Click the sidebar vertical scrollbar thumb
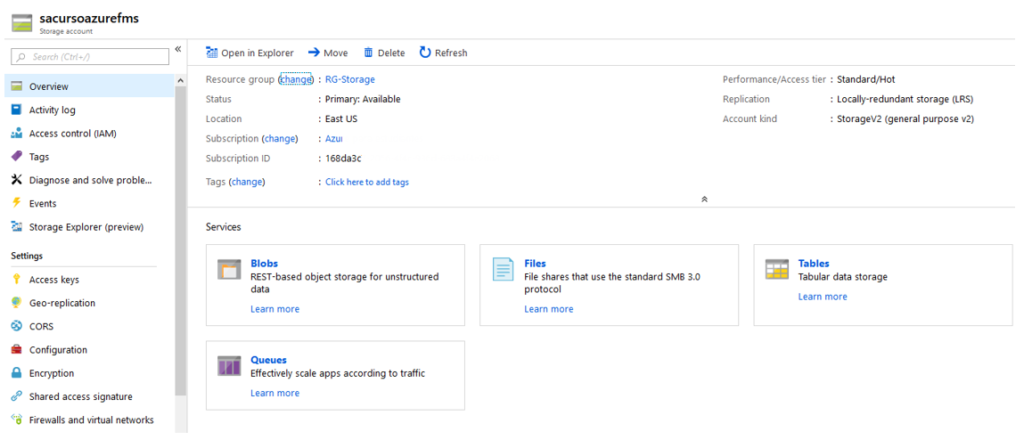 click(x=181, y=240)
